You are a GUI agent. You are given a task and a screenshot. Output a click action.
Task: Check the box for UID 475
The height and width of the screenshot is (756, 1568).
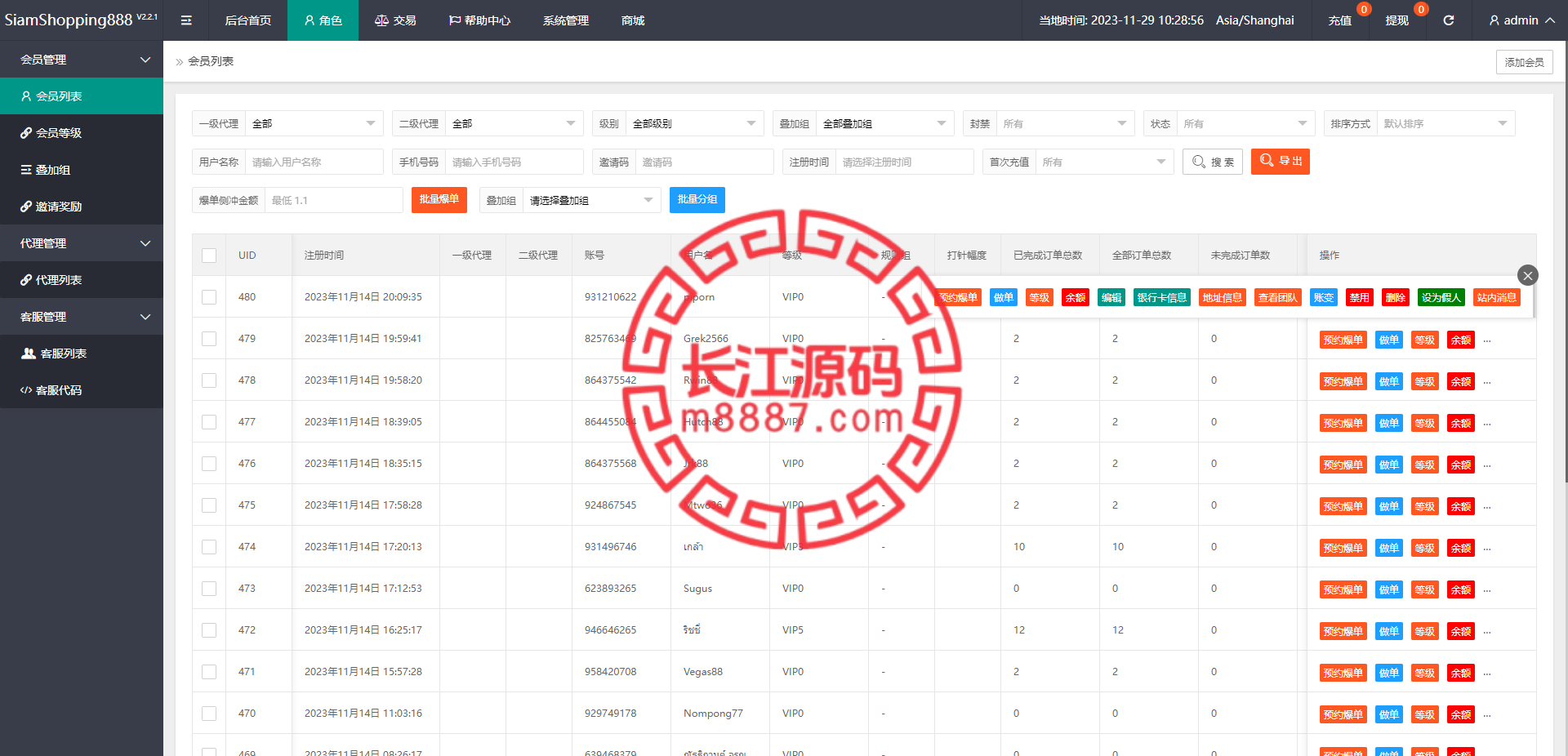click(x=209, y=505)
